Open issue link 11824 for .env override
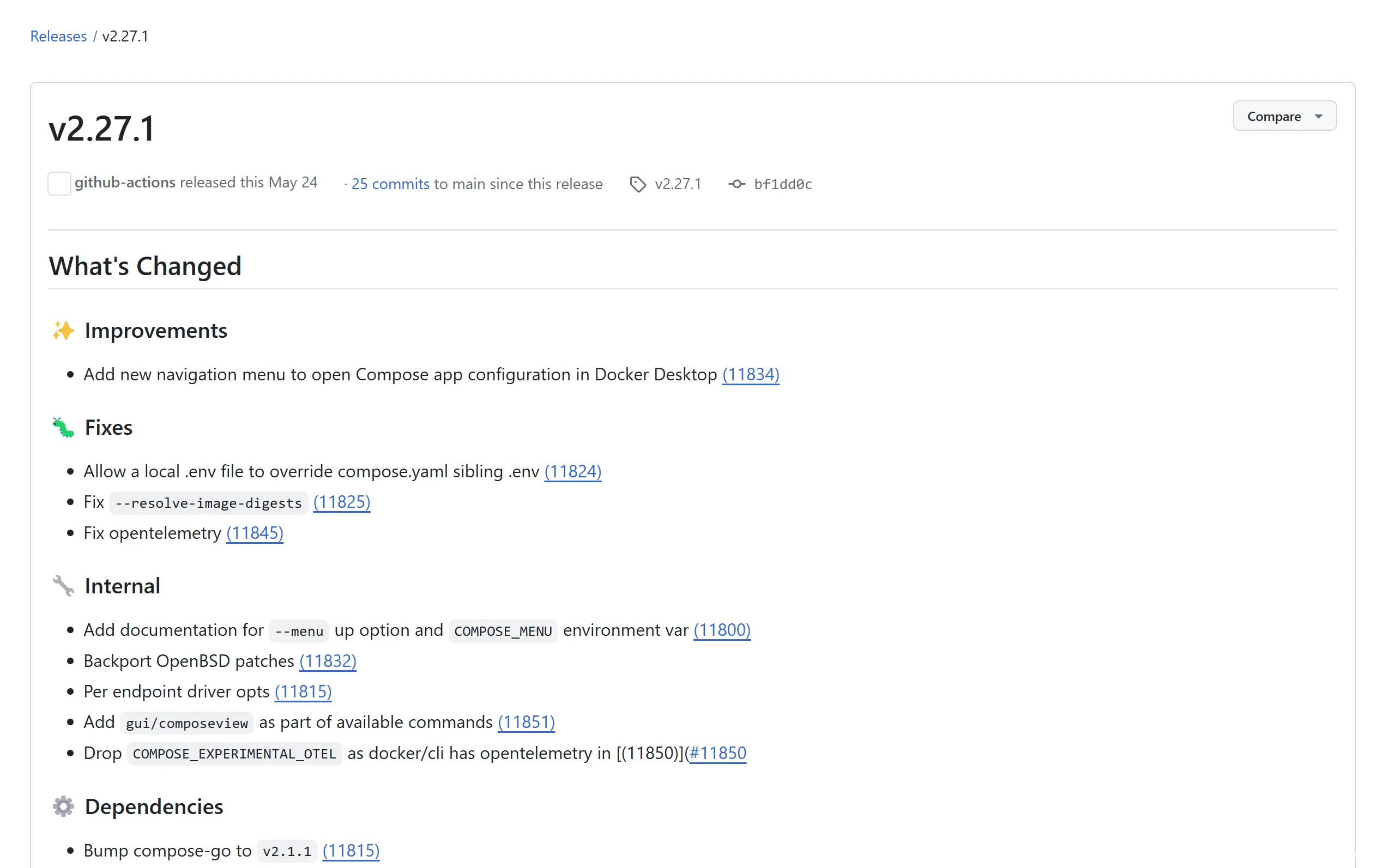This screenshot has width=1395, height=868. coord(572,471)
